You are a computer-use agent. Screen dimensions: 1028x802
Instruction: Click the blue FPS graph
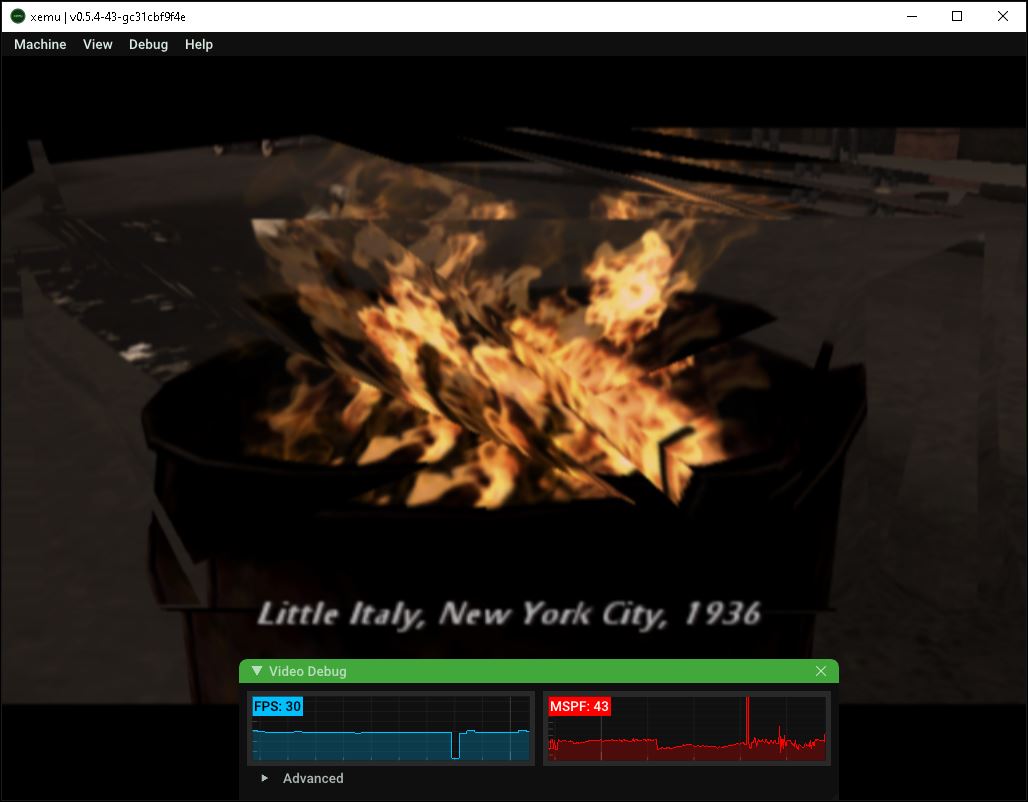(x=391, y=729)
